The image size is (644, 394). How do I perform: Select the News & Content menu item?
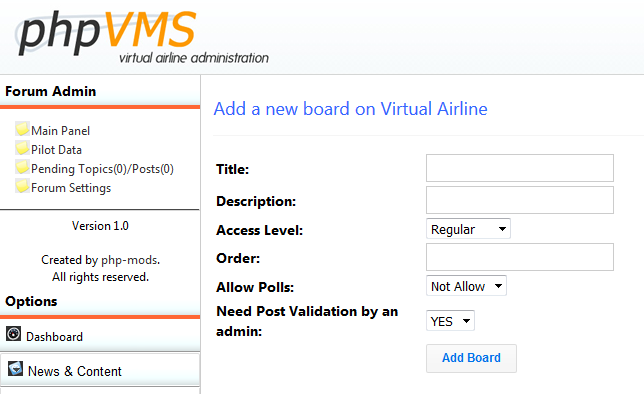point(100,370)
